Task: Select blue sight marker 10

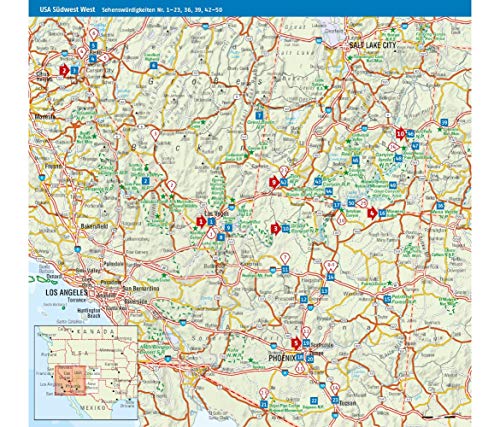Action: pos(286,229)
